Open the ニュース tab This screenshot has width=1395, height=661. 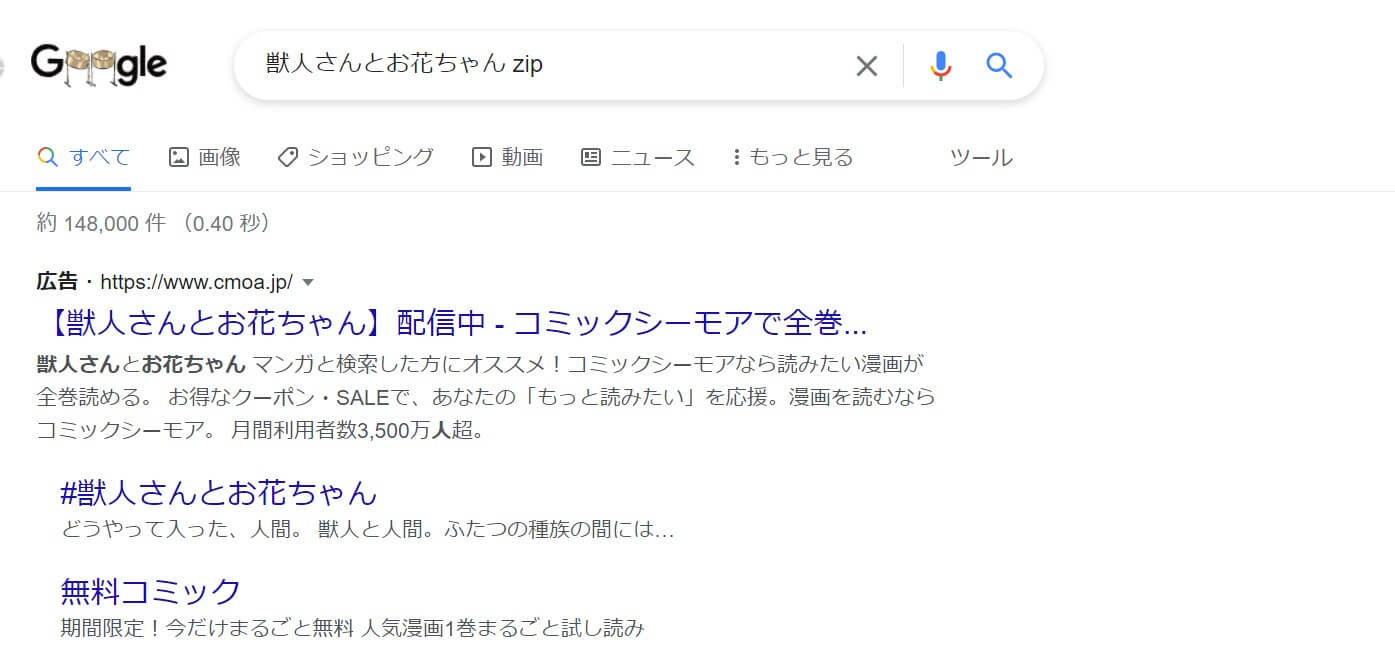638,157
